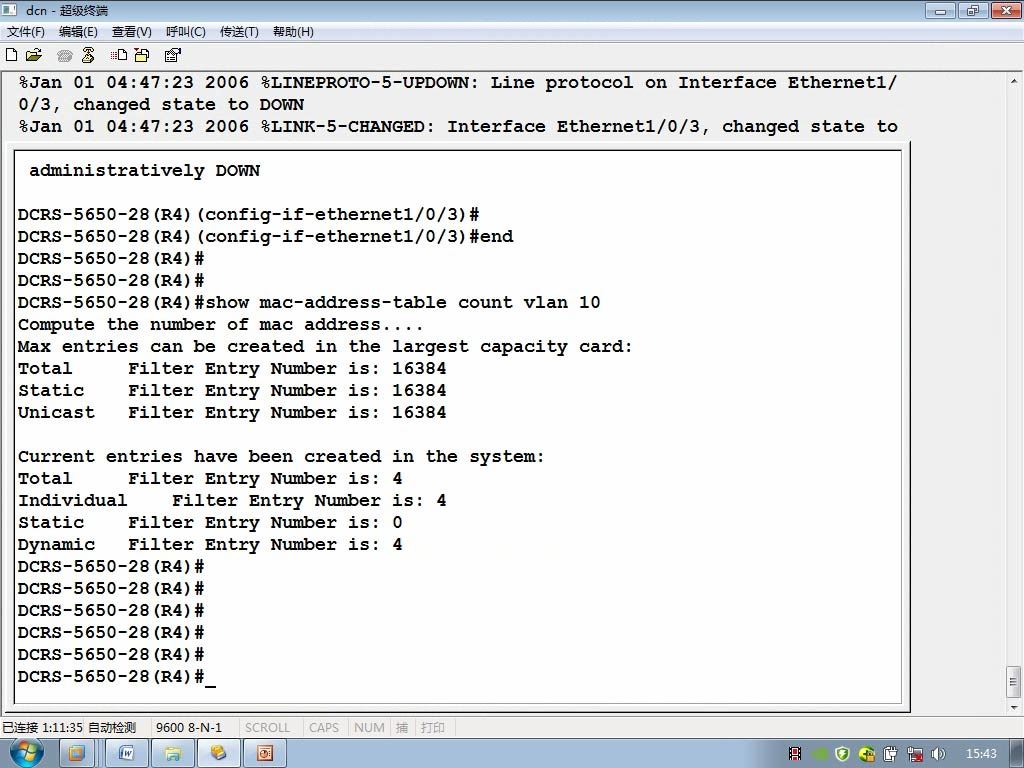Click the '(config-if-ethernet1/0/3)#end' command line
The height and width of the screenshot is (768, 1024).
point(265,236)
